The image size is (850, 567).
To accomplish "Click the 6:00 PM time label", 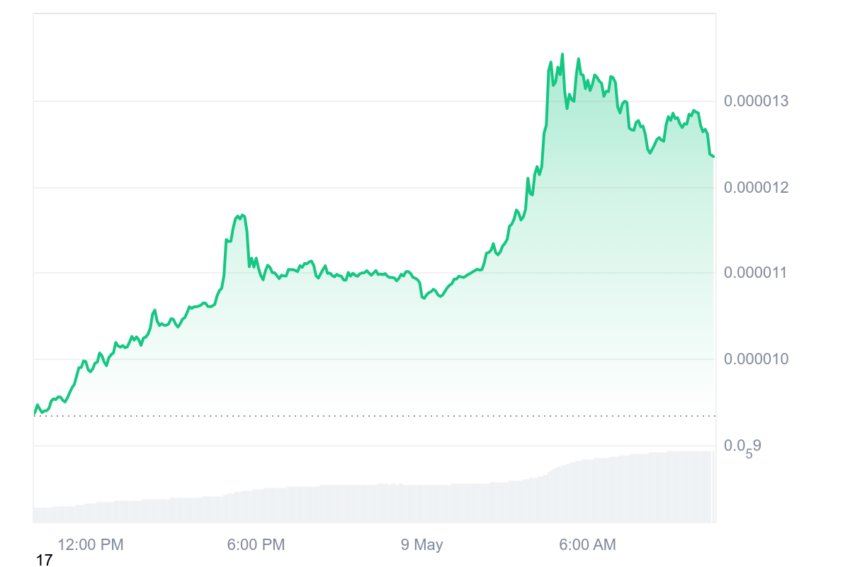I will click(256, 544).
